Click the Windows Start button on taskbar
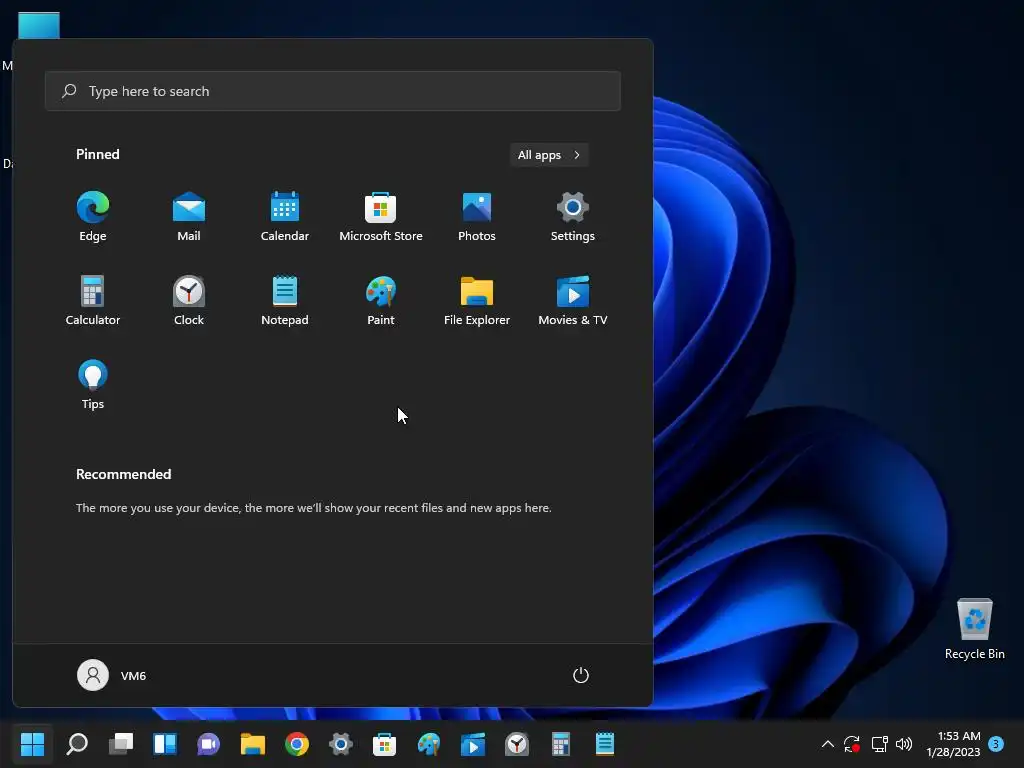Image resolution: width=1024 pixels, height=768 pixels. click(32, 744)
